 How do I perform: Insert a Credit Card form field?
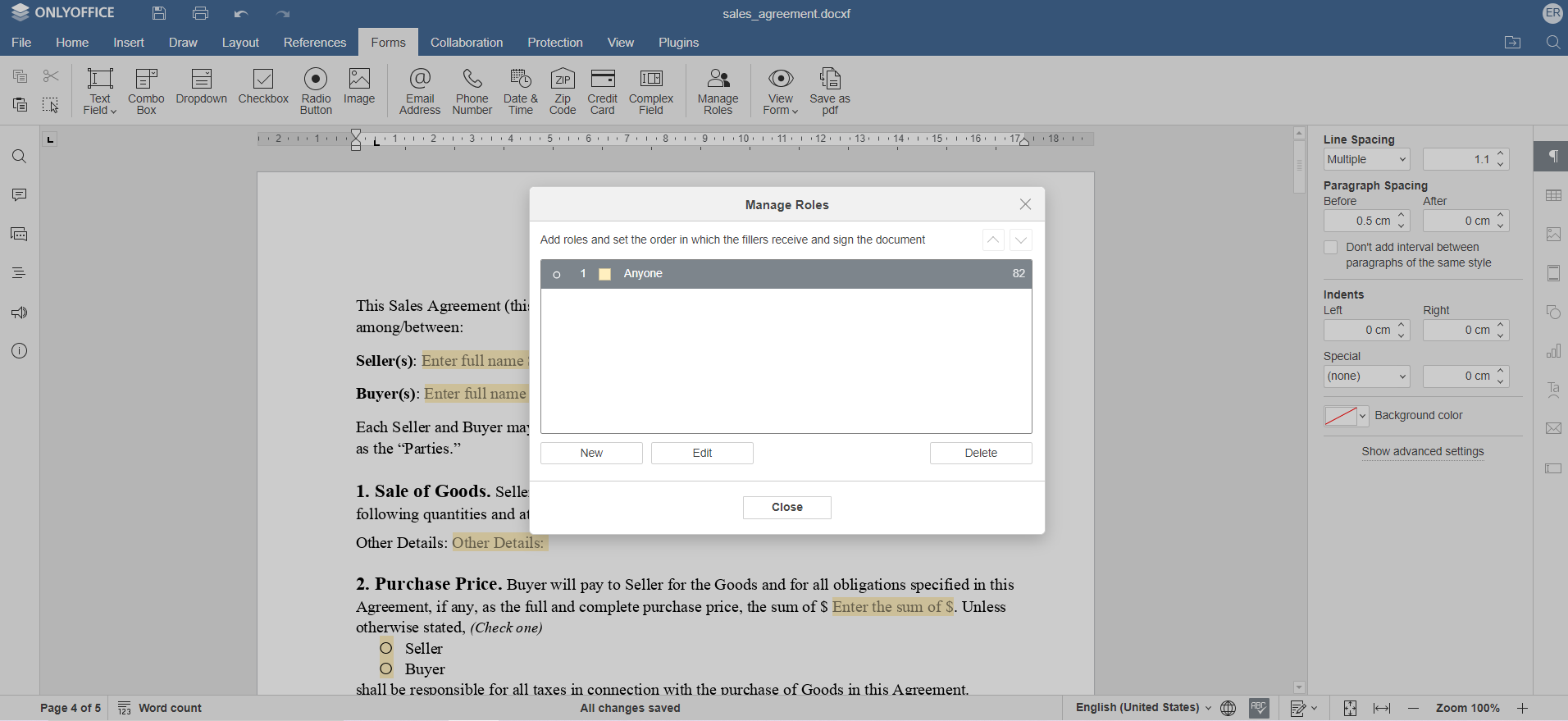pos(602,91)
